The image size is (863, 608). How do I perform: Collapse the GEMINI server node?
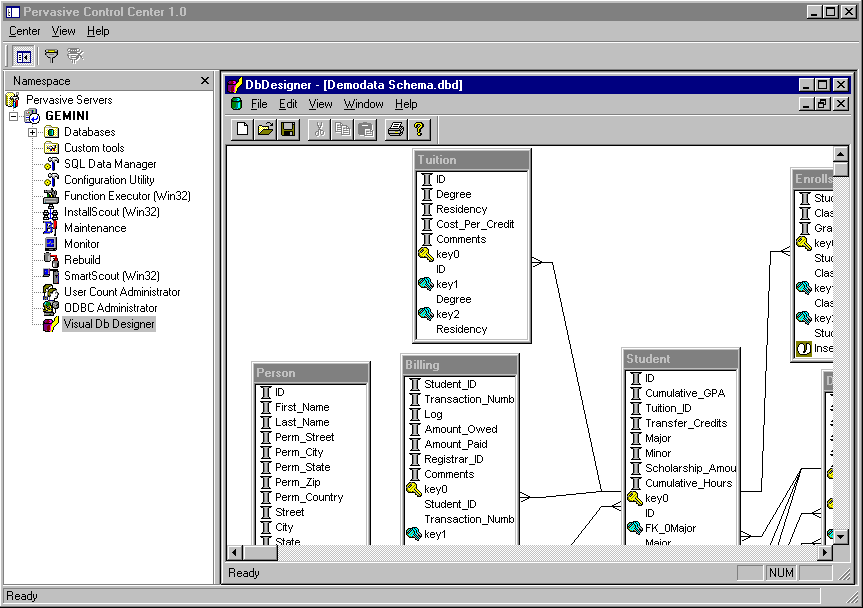pos(14,116)
